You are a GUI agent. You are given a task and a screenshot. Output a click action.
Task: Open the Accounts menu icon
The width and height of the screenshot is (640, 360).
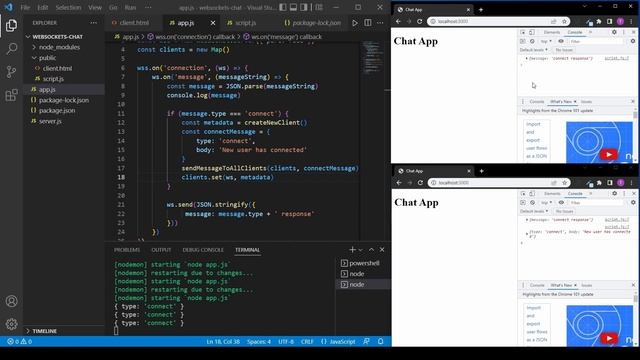point(11,301)
